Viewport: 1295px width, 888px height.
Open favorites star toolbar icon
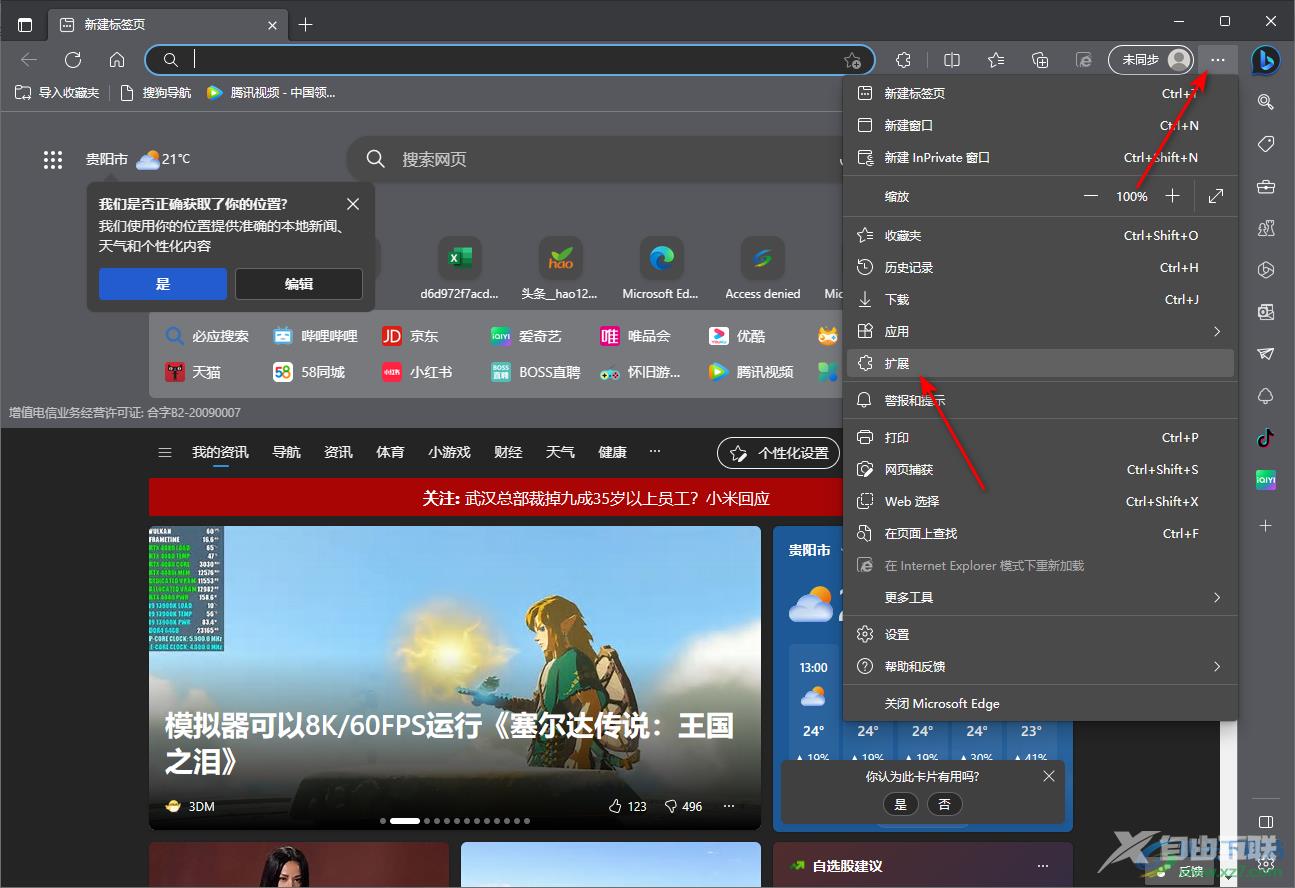(x=996, y=60)
